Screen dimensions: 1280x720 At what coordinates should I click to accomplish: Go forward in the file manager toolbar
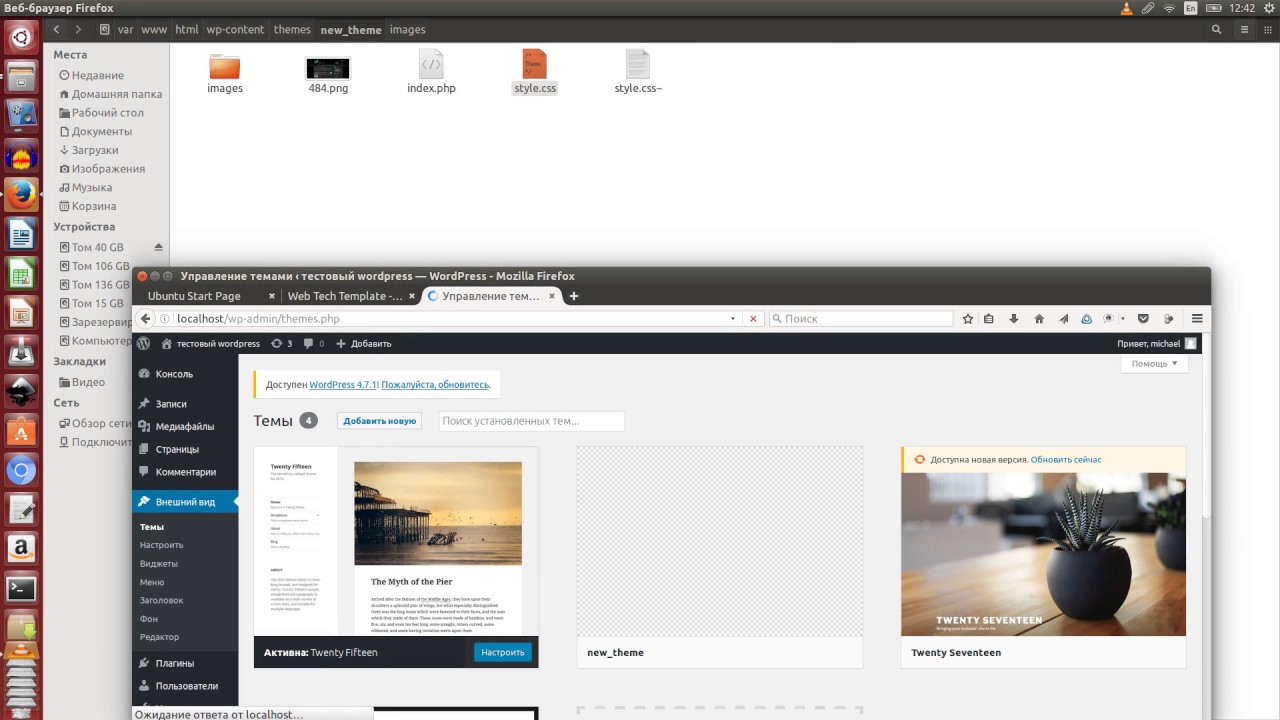pos(78,30)
